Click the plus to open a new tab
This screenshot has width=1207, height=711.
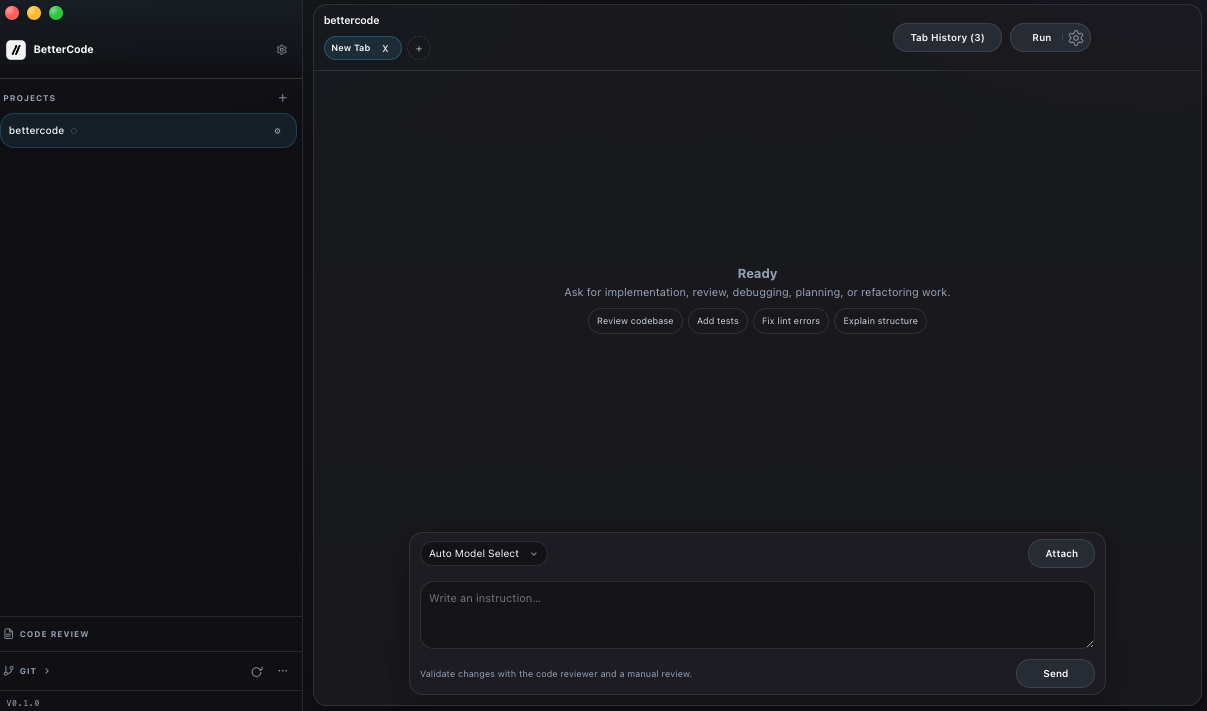pyautogui.click(x=419, y=48)
